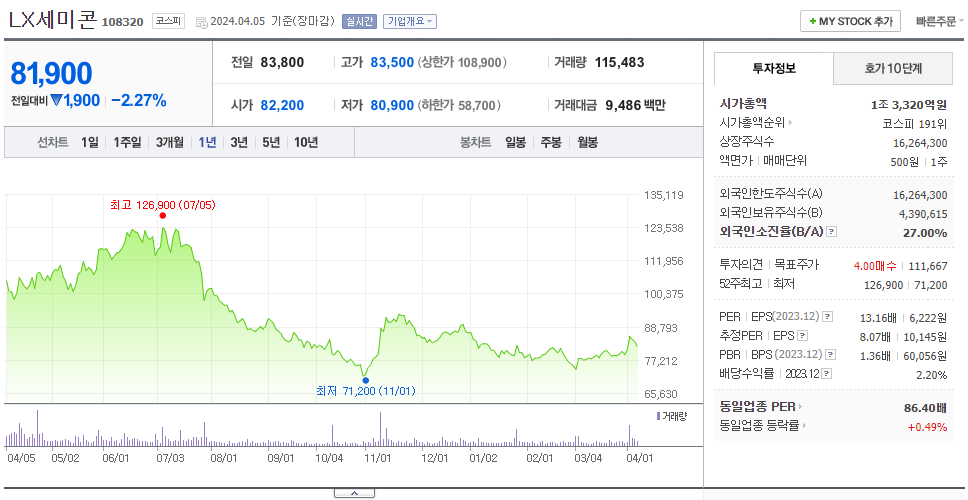Click the 상한가 108,900 text
Image resolution: width=968 pixels, height=500 pixels.
point(463,62)
